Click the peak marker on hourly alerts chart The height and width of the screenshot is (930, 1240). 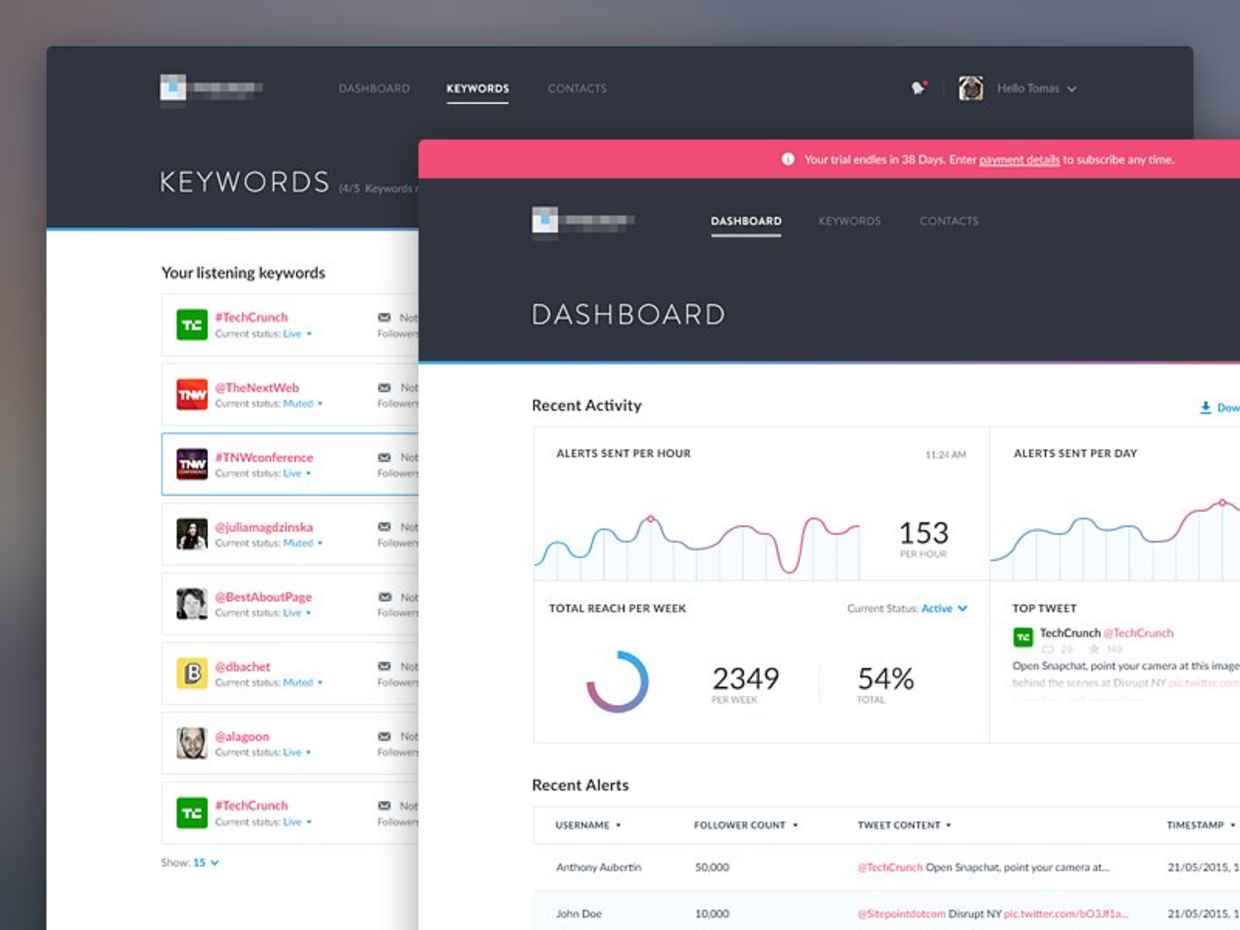pos(650,519)
